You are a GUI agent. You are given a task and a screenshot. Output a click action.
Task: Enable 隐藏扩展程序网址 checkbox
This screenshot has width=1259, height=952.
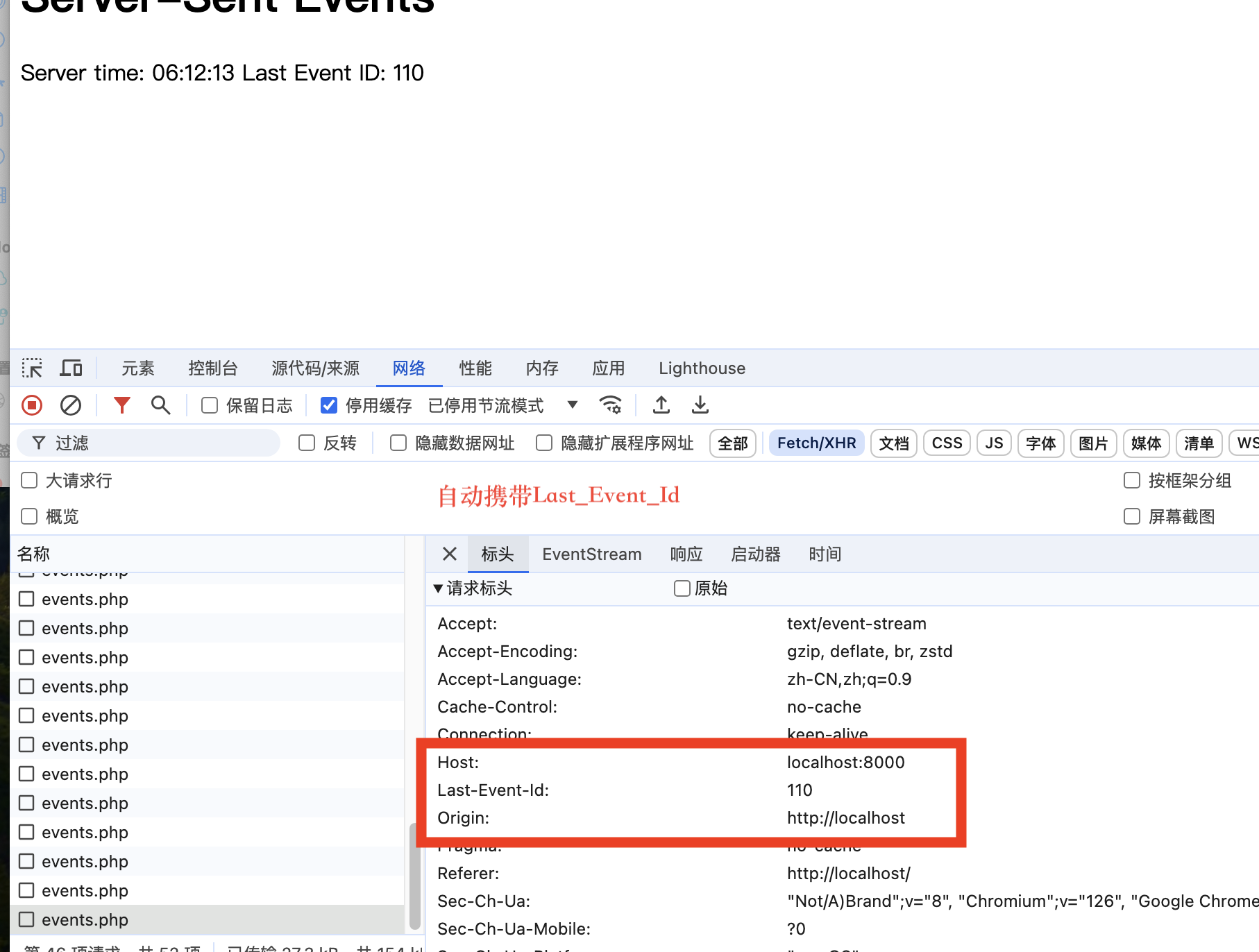544,443
